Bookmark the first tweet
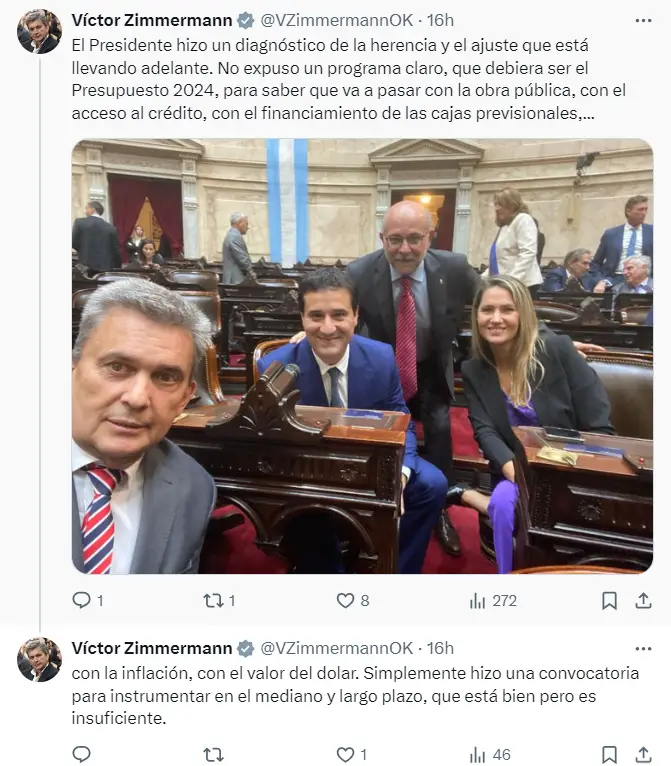Viewport: 671px width, 766px height. (609, 600)
